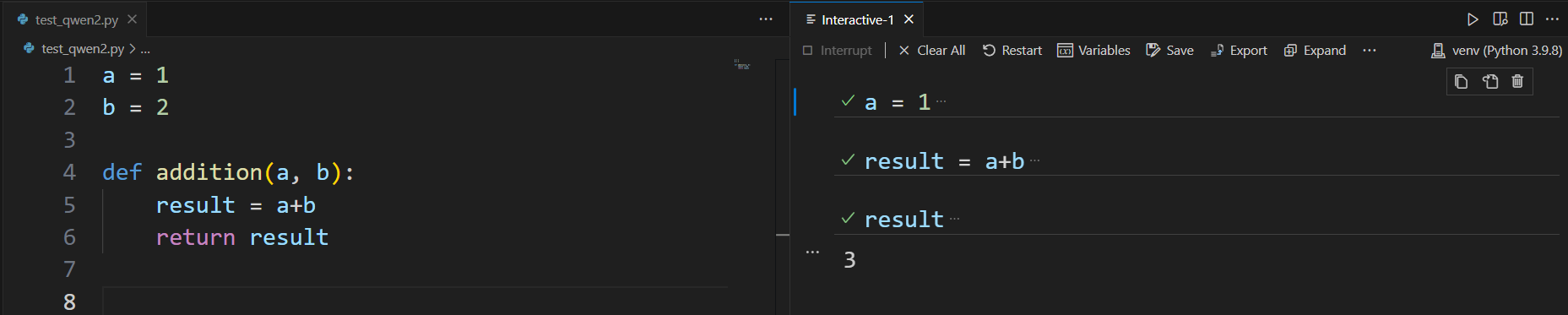Switch to the Interactive-1 tab

857,19
